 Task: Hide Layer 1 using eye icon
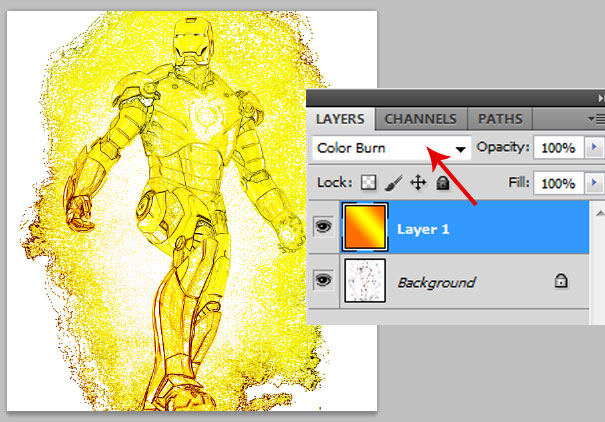tap(323, 226)
